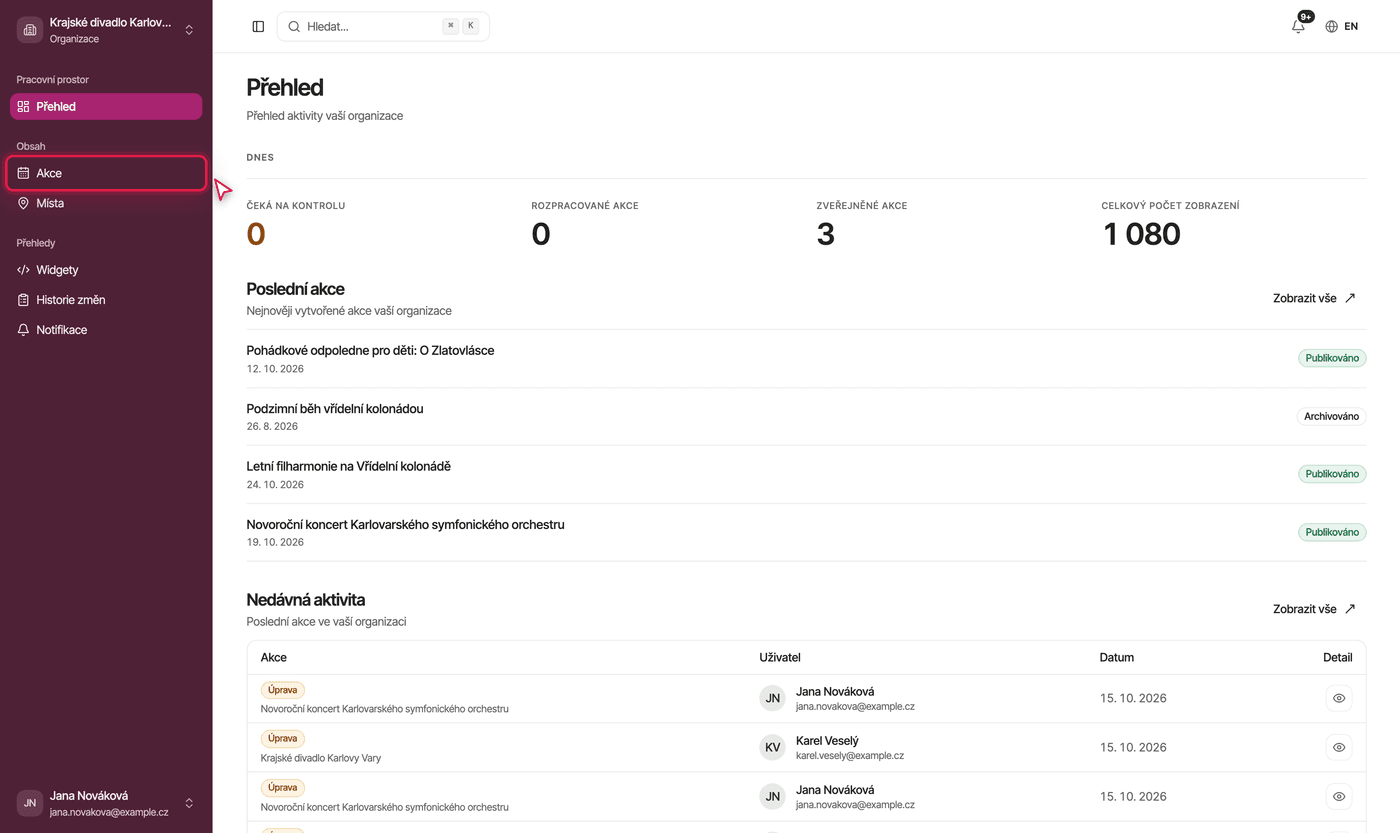Click the Datum column header
1400x833 pixels.
pyautogui.click(x=1117, y=657)
